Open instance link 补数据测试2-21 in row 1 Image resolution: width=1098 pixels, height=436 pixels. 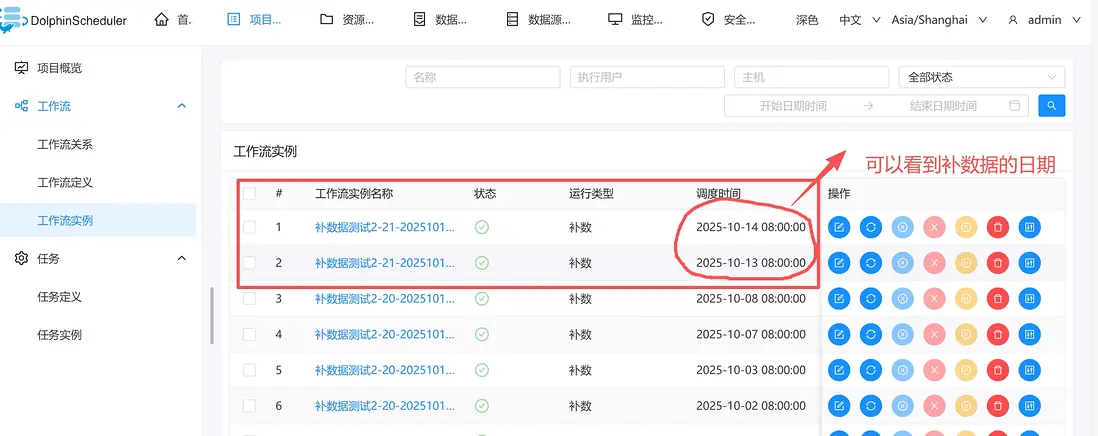click(384, 227)
